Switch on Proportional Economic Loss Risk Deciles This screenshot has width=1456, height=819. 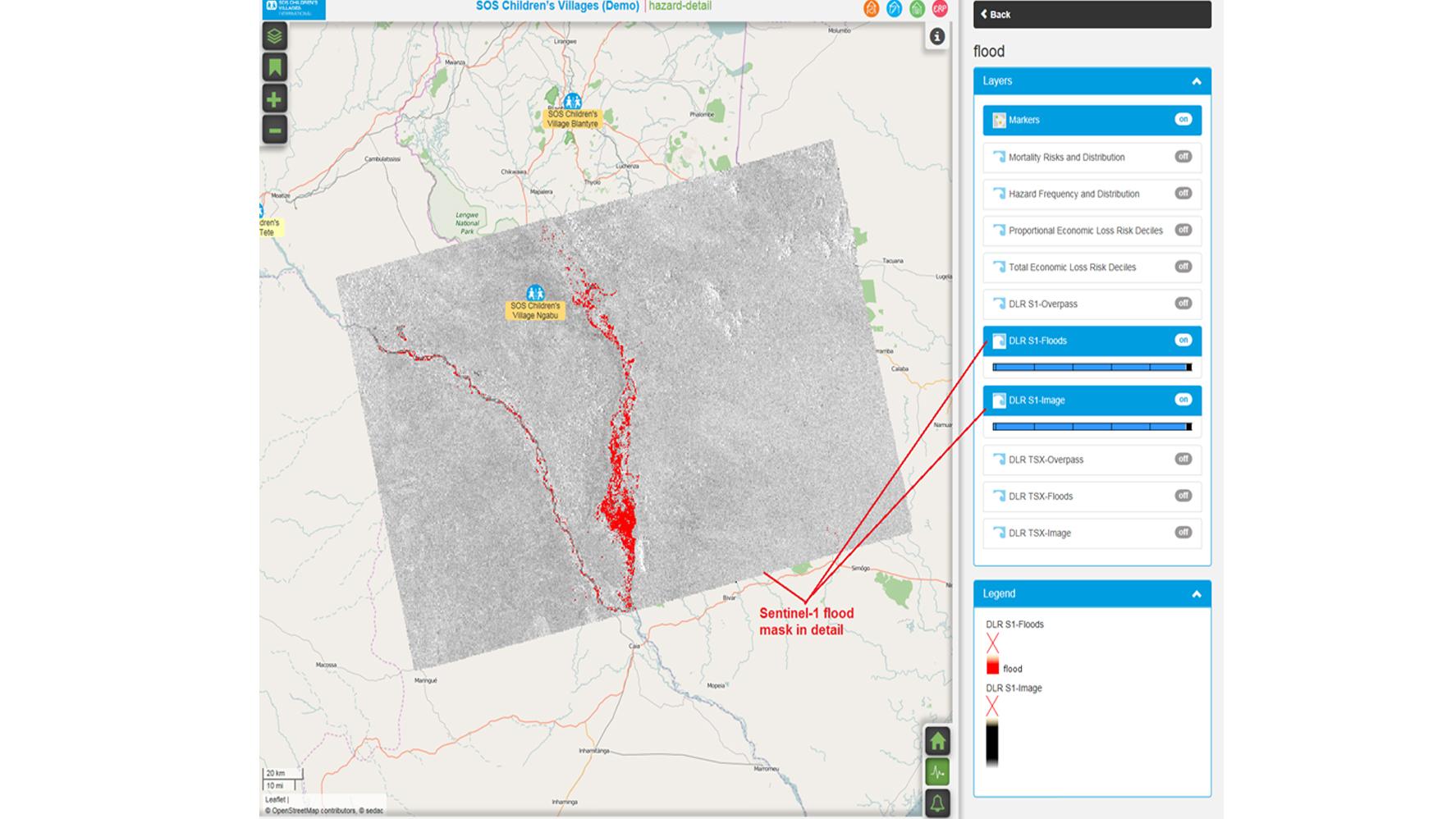tap(1183, 230)
